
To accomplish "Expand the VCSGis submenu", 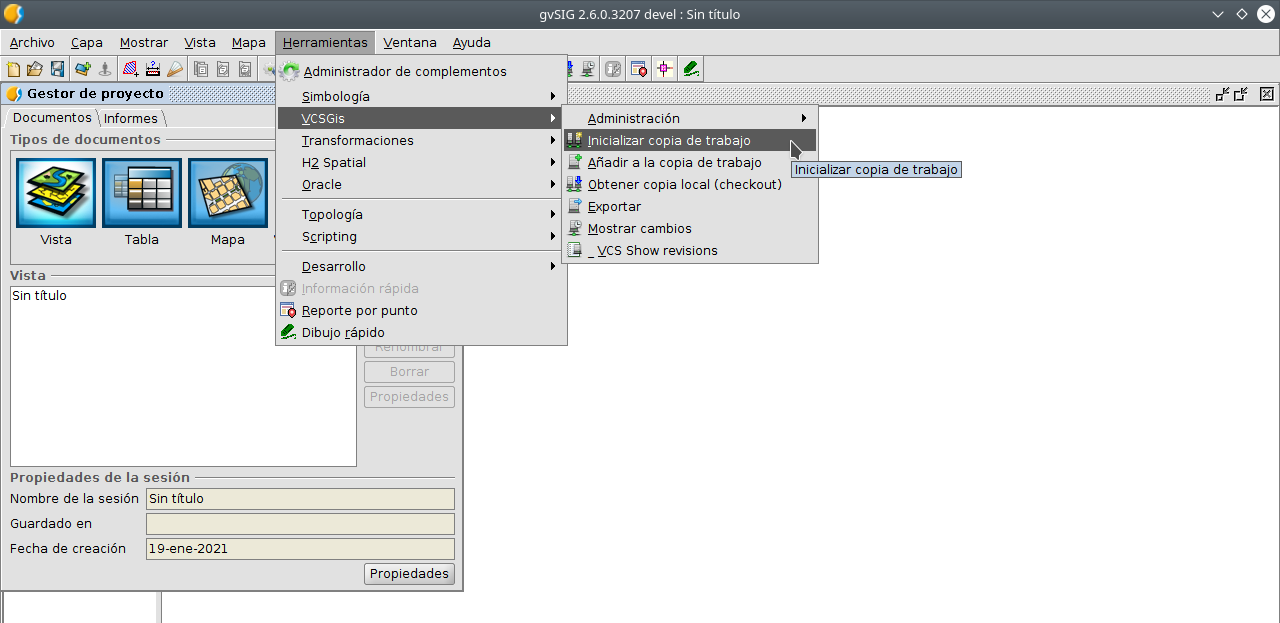I will [x=421, y=119].
